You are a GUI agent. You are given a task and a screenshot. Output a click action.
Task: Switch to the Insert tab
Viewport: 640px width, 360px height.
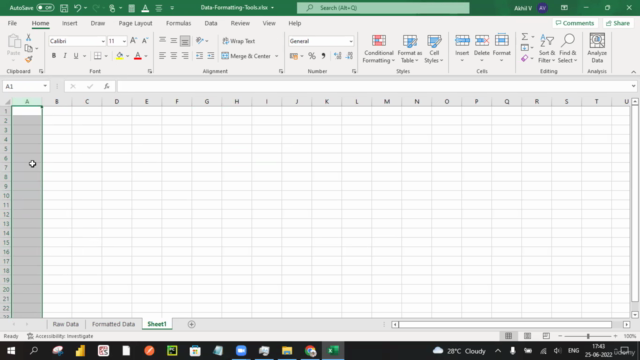(x=69, y=23)
